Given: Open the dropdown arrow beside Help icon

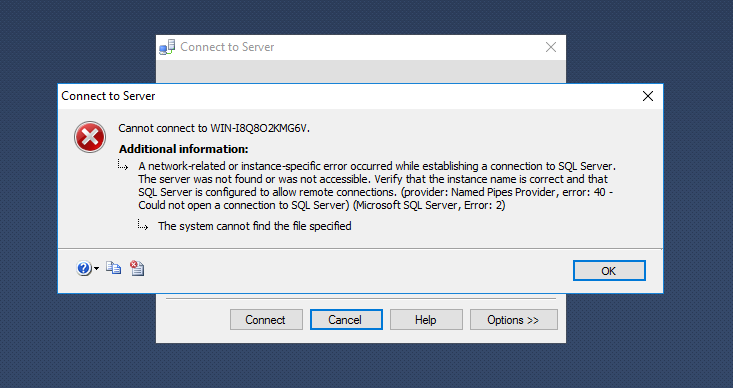Looking at the screenshot, I should (x=96, y=268).
